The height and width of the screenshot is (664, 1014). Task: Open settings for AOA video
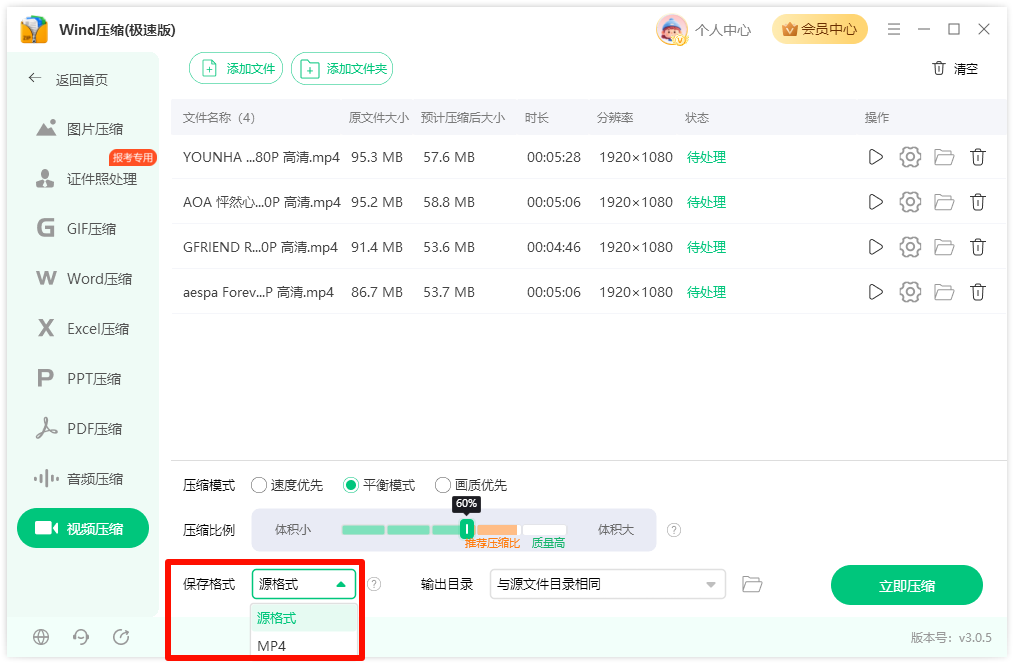tap(910, 202)
